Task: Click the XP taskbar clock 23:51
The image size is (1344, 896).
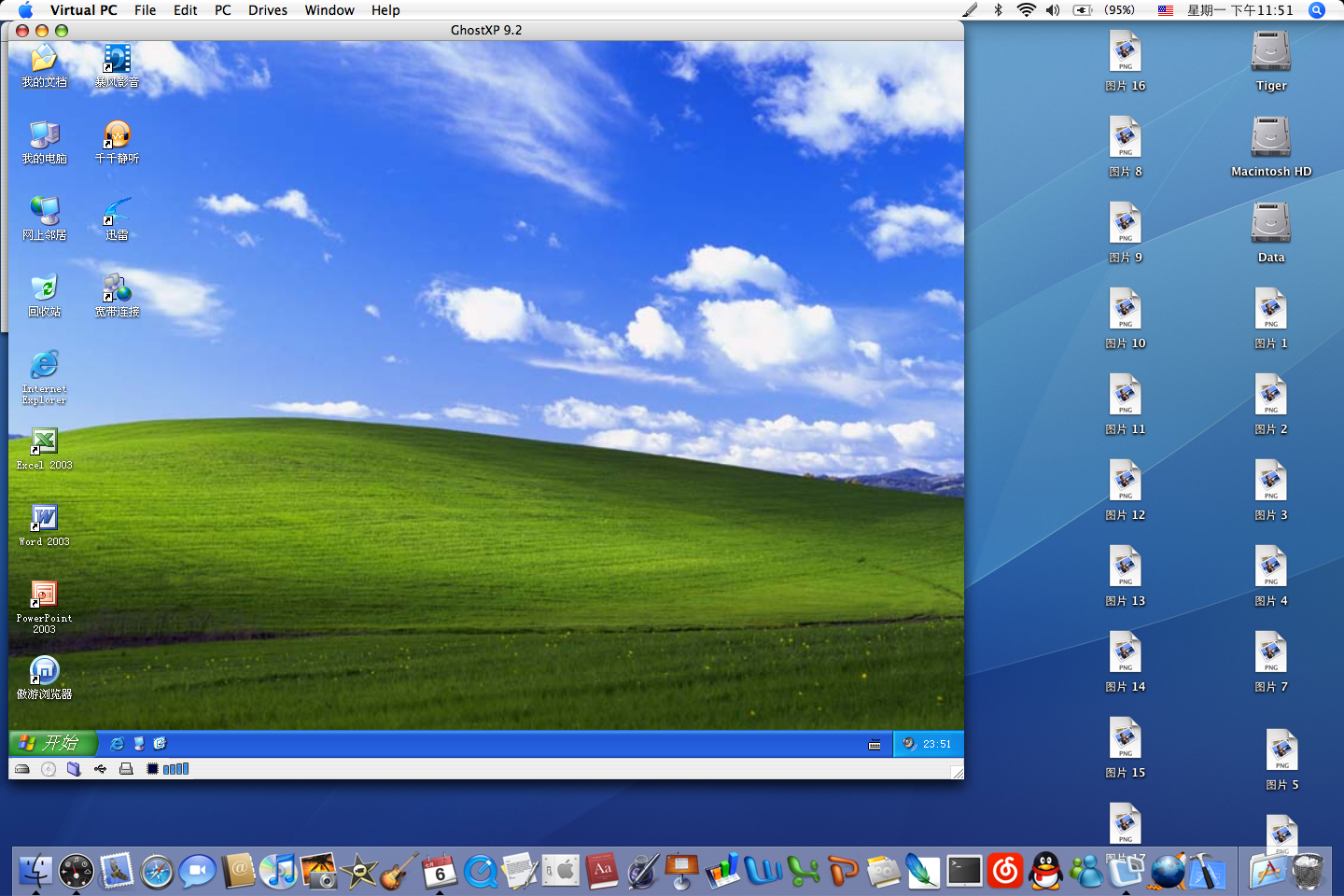Action: (x=937, y=744)
